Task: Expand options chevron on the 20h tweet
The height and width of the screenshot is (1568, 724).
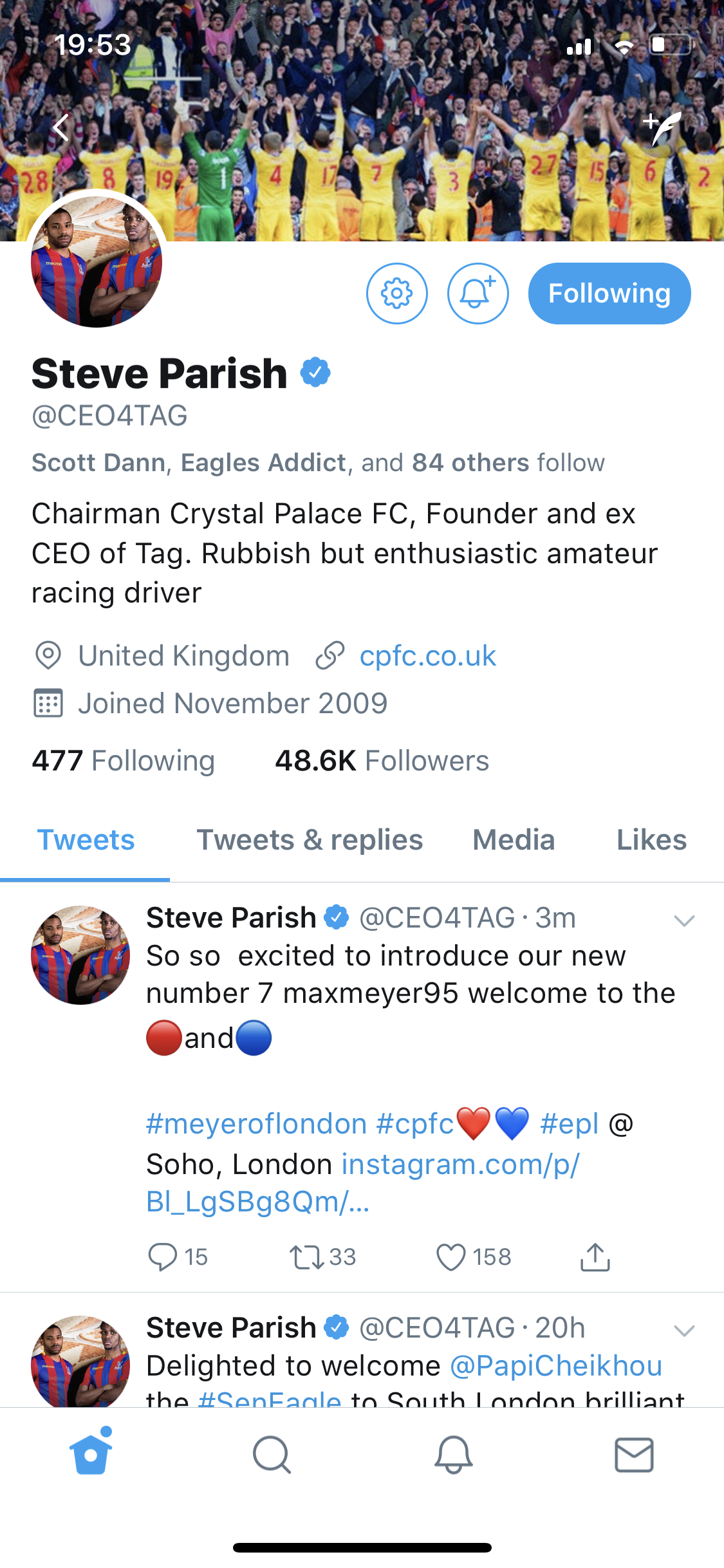Action: coord(683,1330)
